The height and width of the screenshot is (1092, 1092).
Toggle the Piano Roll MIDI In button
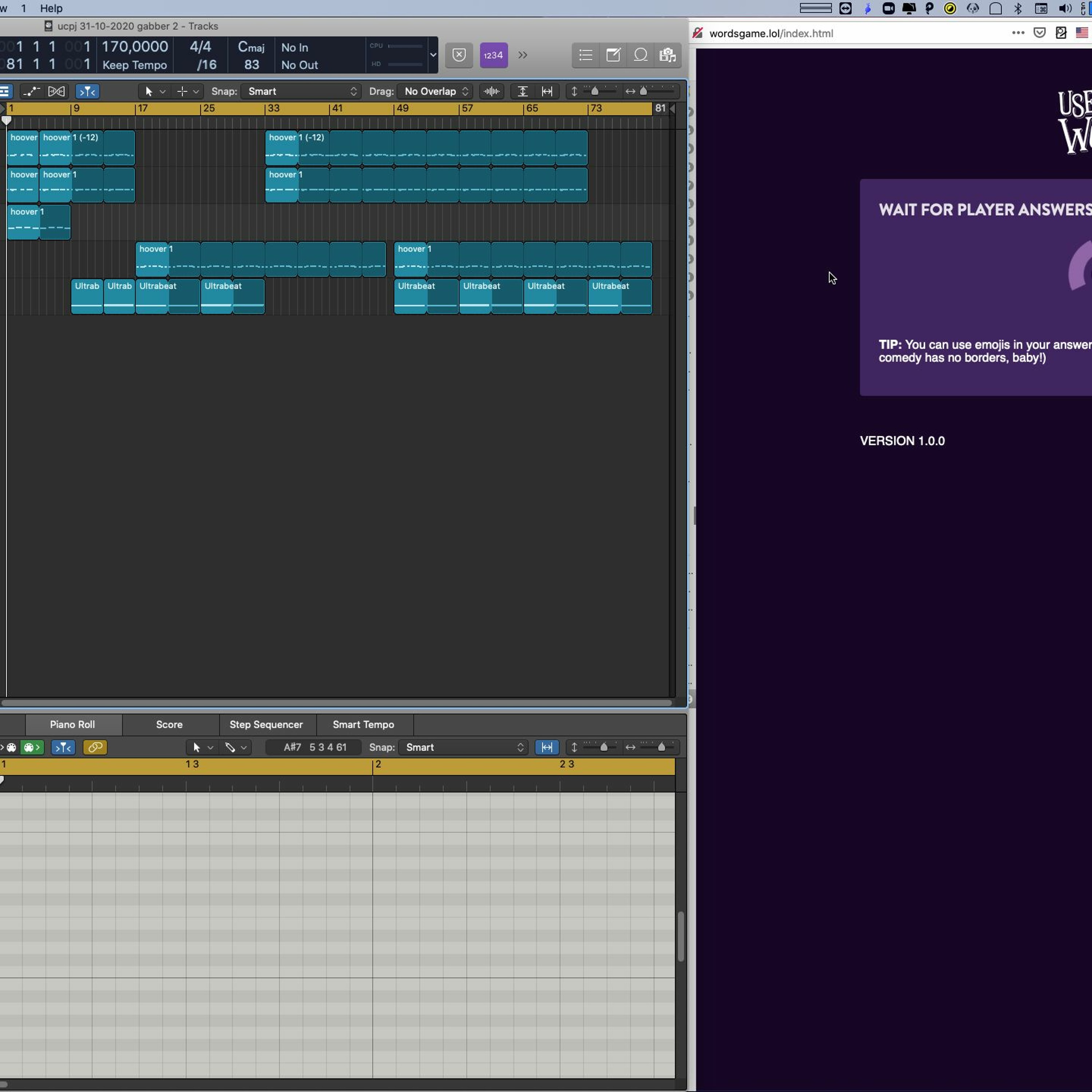coord(9,747)
